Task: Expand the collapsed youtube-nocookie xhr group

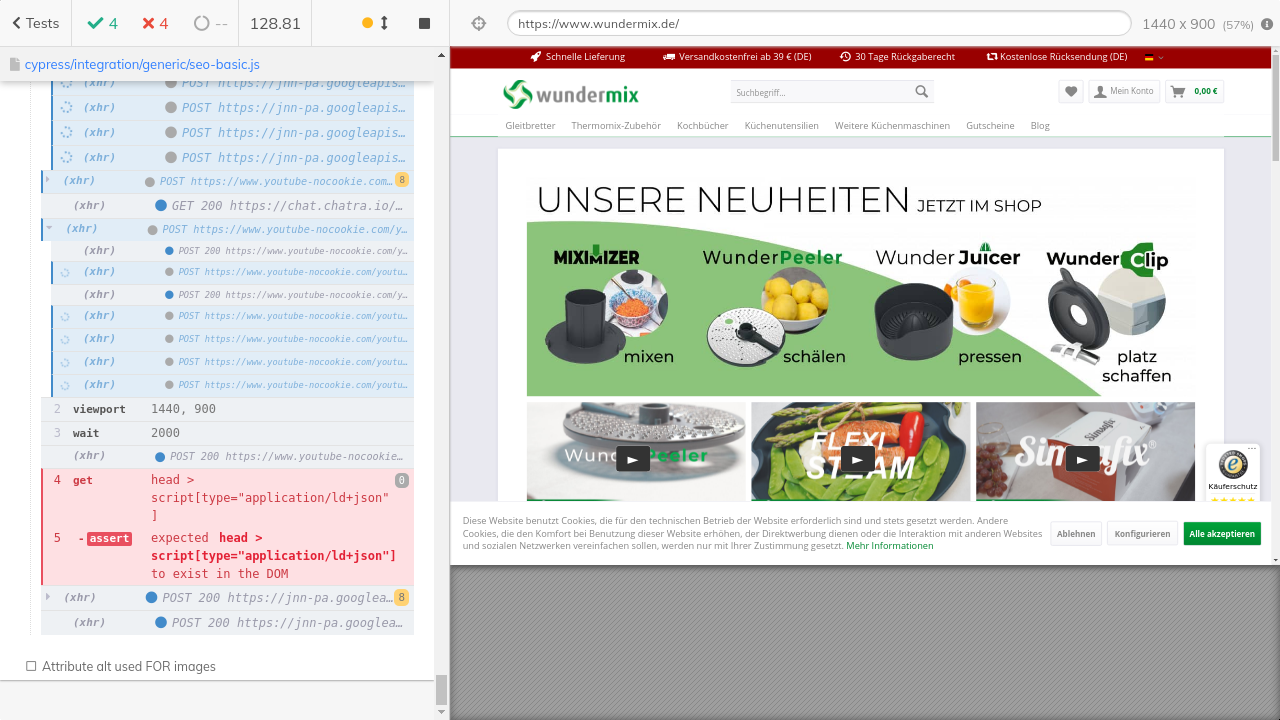Action: 47,180
